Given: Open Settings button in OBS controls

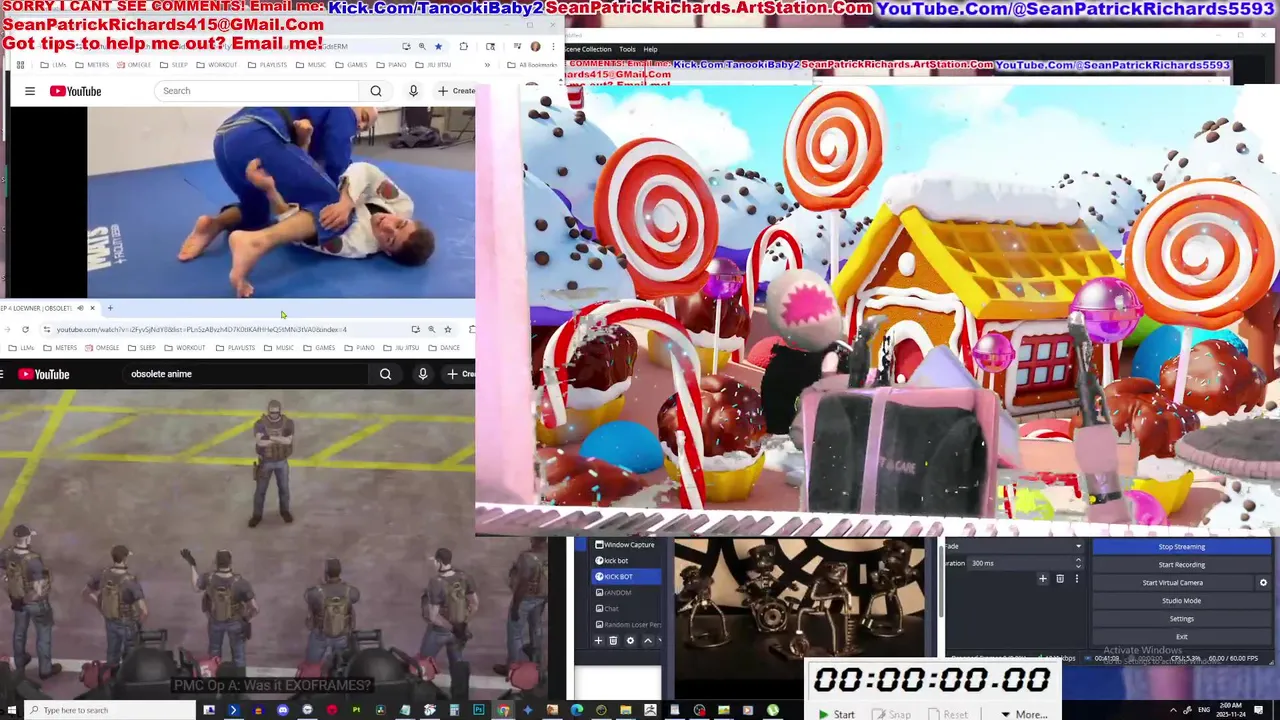Looking at the screenshot, I should click(x=1181, y=619).
